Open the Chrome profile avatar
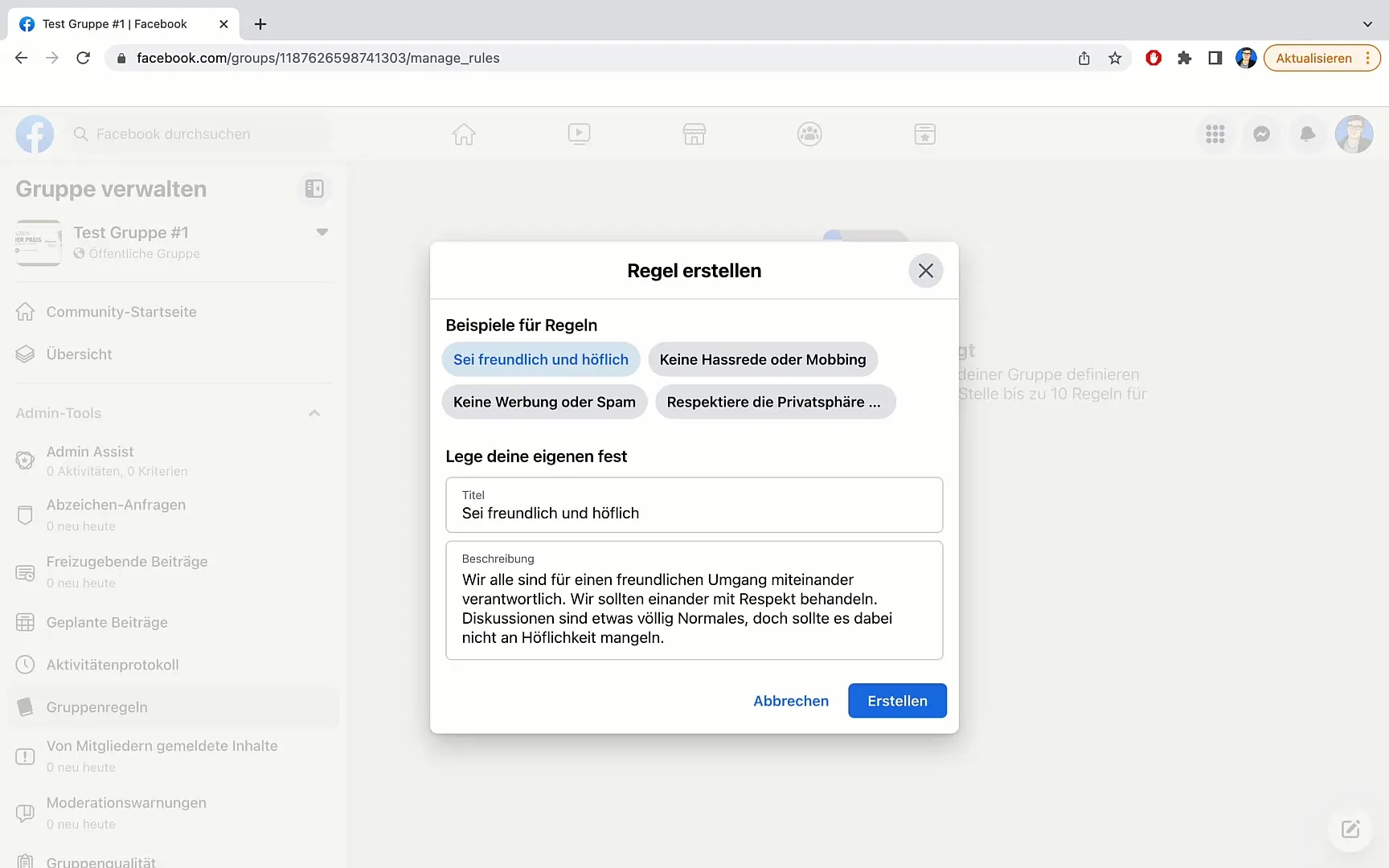 [x=1246, y=58]
